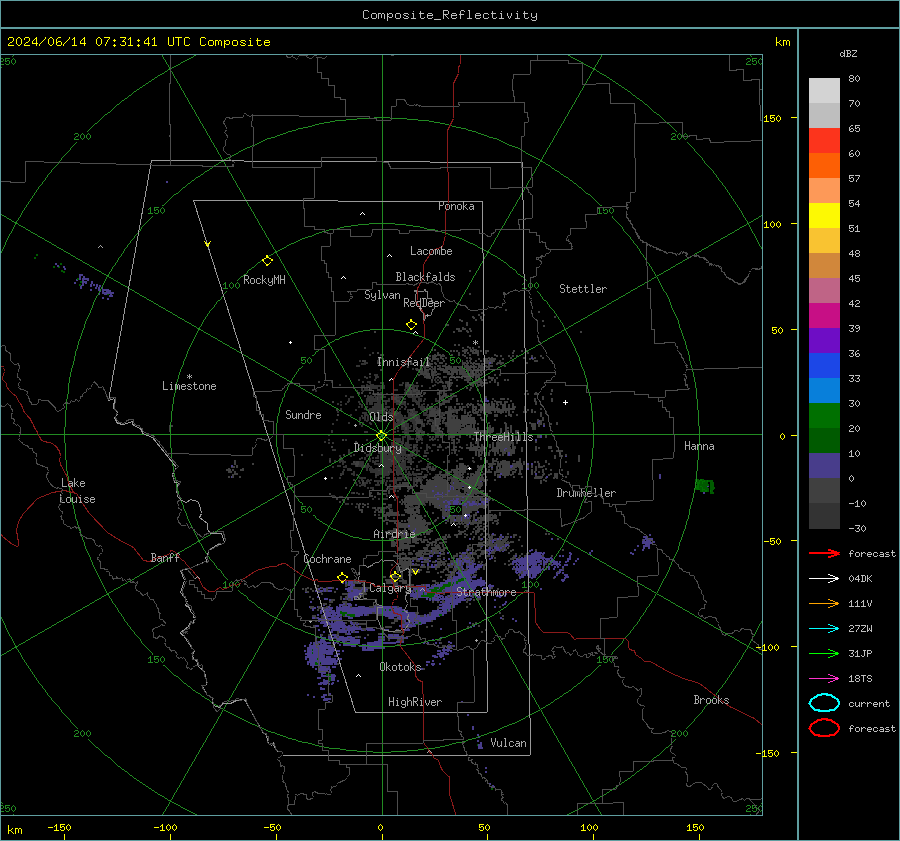The image size is (900, 841).
Task: Click the Blackfalds town label
Action: pos(425,277)
